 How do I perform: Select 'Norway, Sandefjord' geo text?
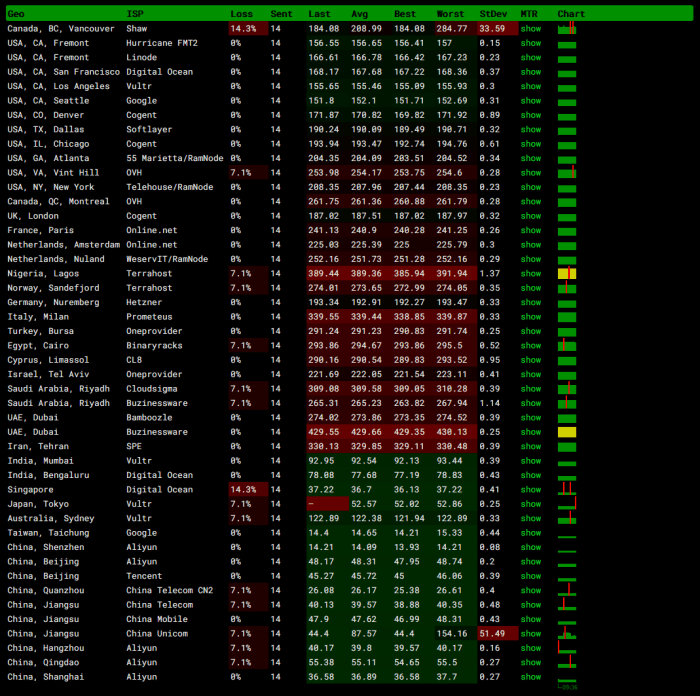53,288
